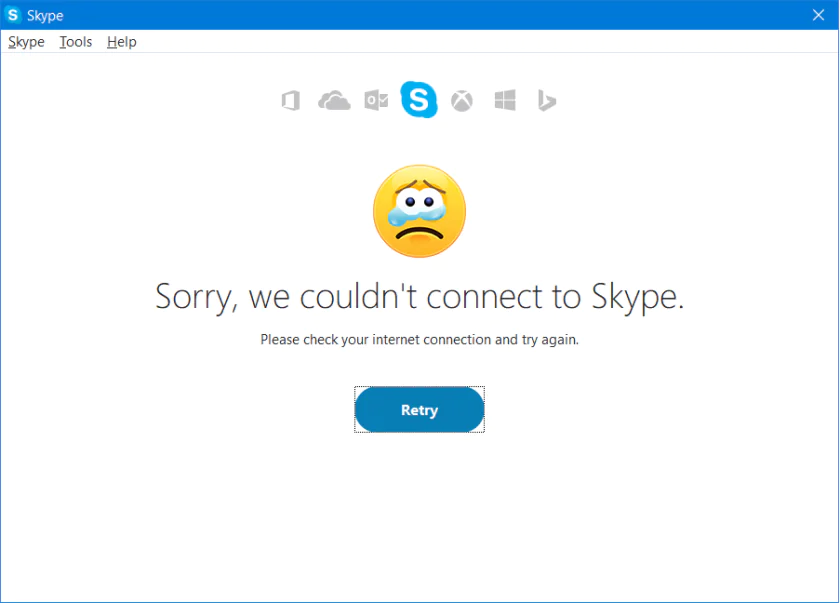The height and width of the screenshot is (603, 840).
Task: Select the Windows logo icon
Action: point(504,100)
